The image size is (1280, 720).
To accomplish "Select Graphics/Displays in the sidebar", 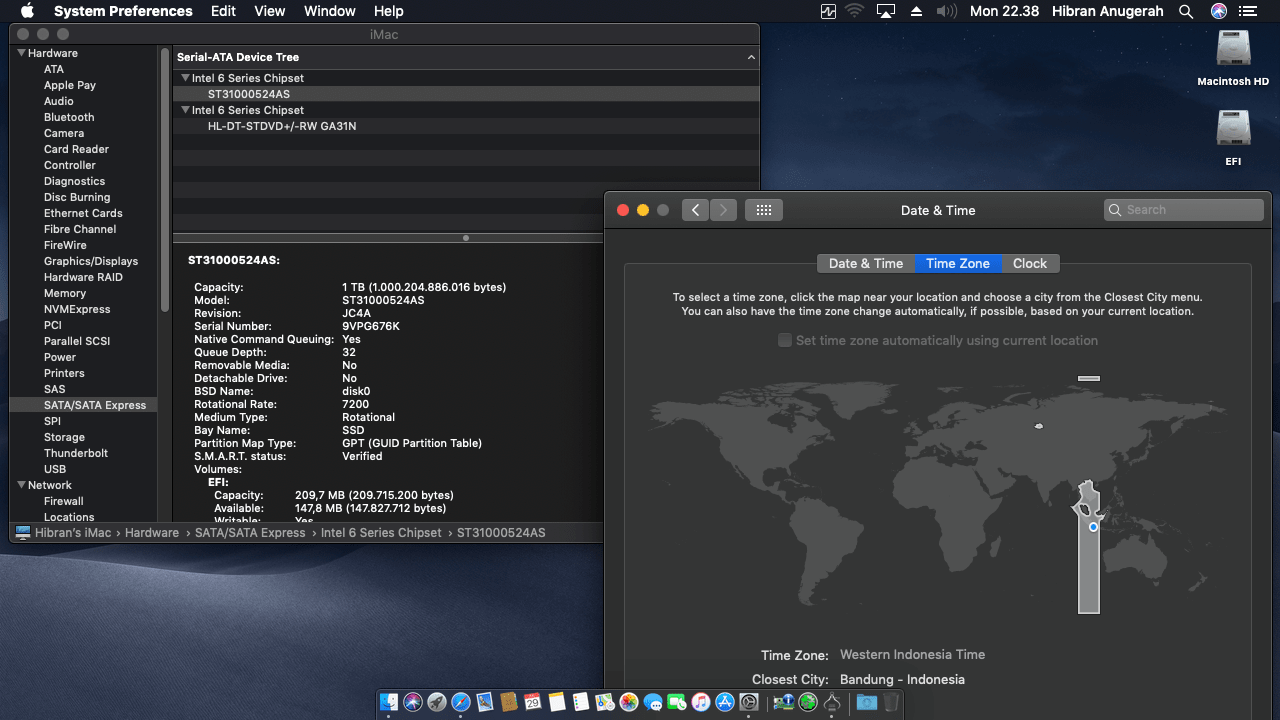I will pyautogui.click(x=91, y=261).
